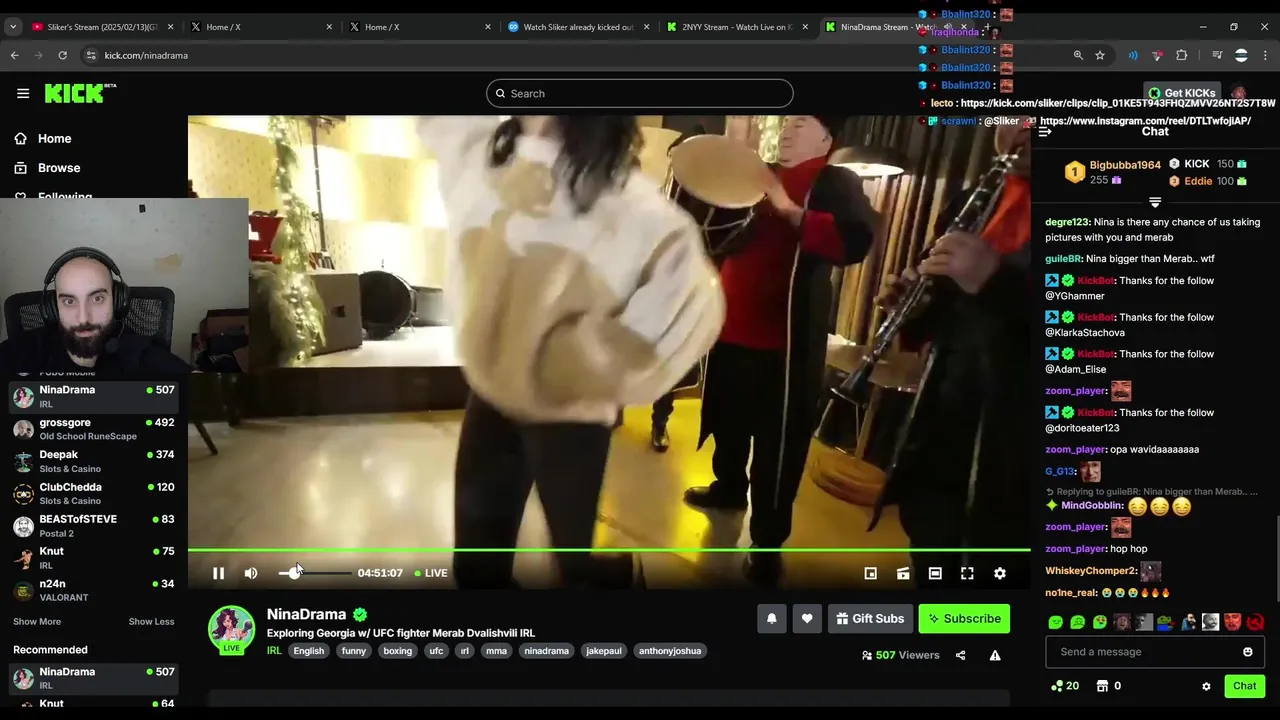This screenshot has height=720, width=1280.
Task: Toggle stream notifications bell
Action: [772, 619]
